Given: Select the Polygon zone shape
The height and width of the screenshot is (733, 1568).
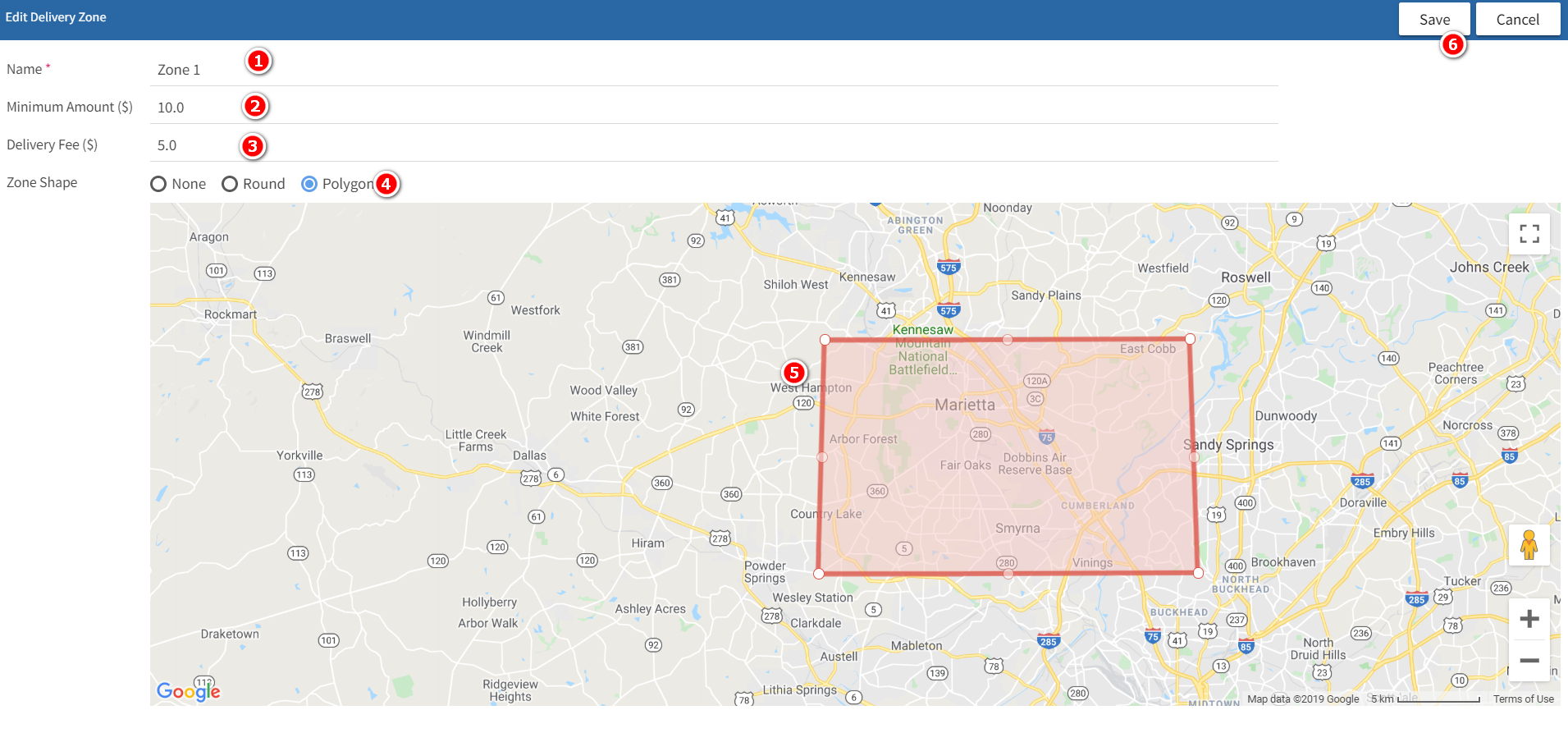Looking at the screenshot, I should (x=337, y=184).
